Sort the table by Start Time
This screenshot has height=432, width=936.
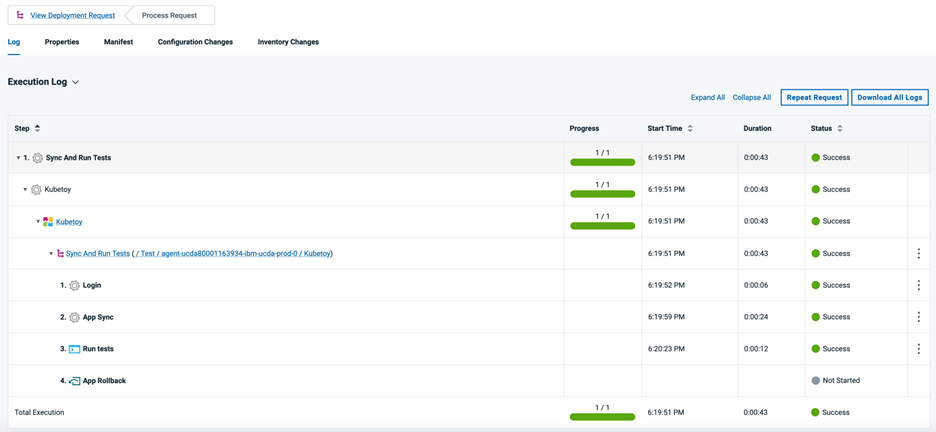click(x=690, y=128)
